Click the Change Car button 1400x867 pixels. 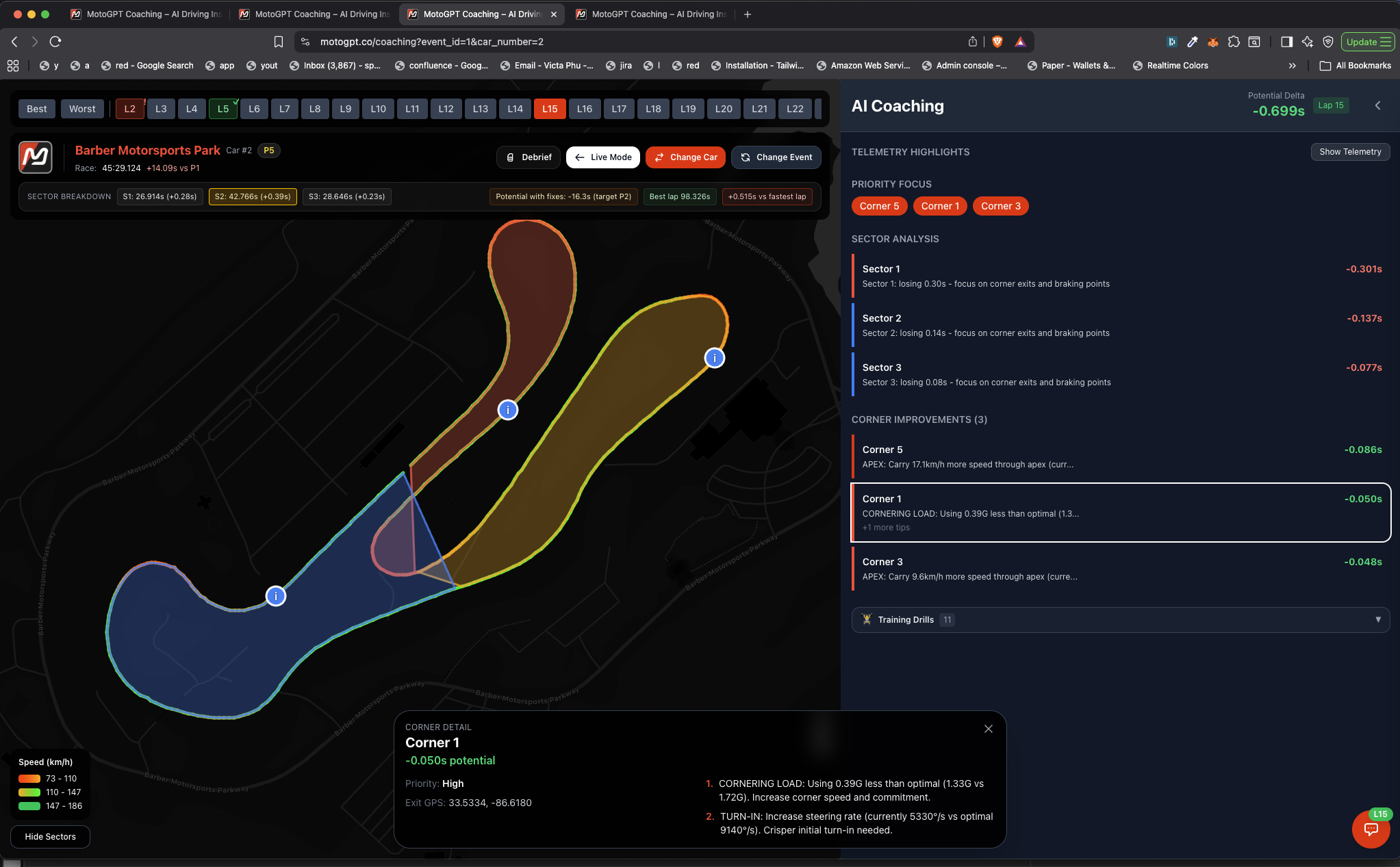685,157
